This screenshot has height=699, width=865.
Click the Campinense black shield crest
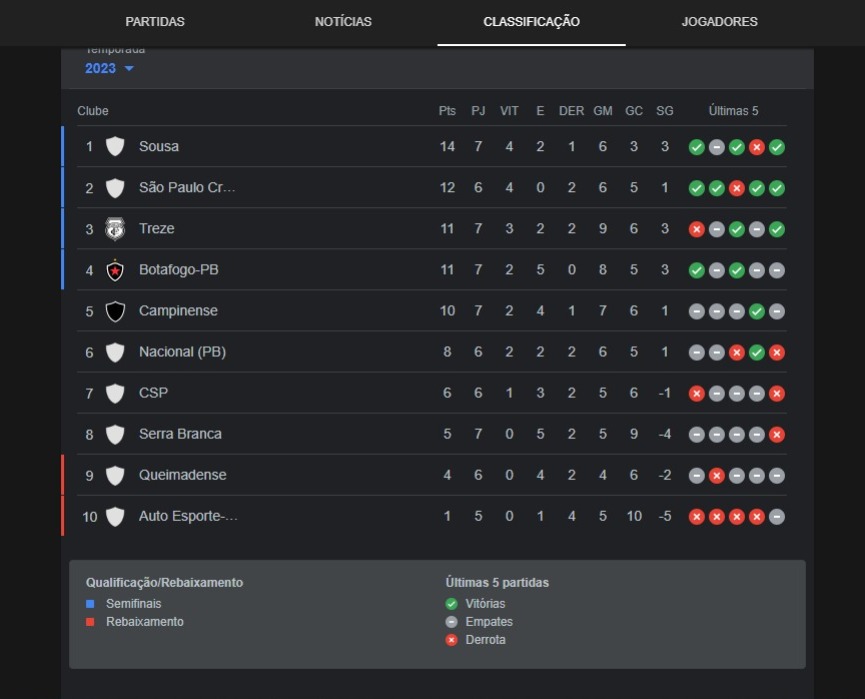[115, 311]
